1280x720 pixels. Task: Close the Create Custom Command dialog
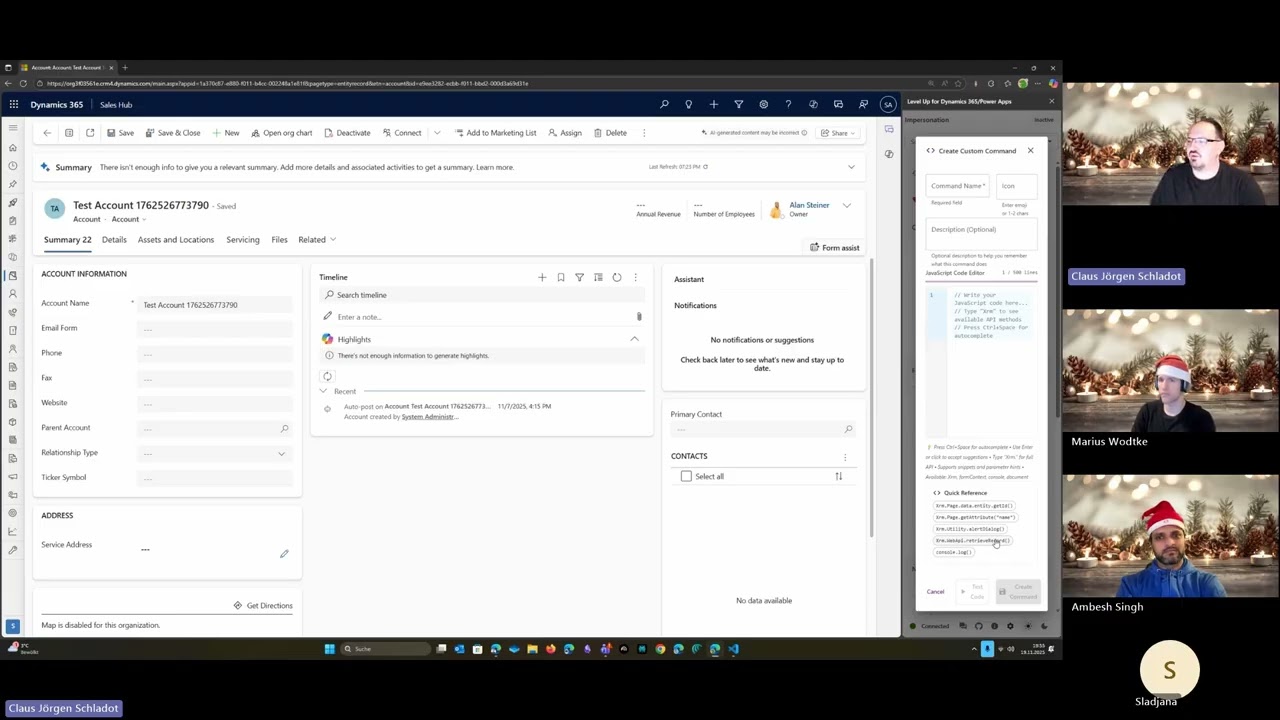(x=1030, y=151)
